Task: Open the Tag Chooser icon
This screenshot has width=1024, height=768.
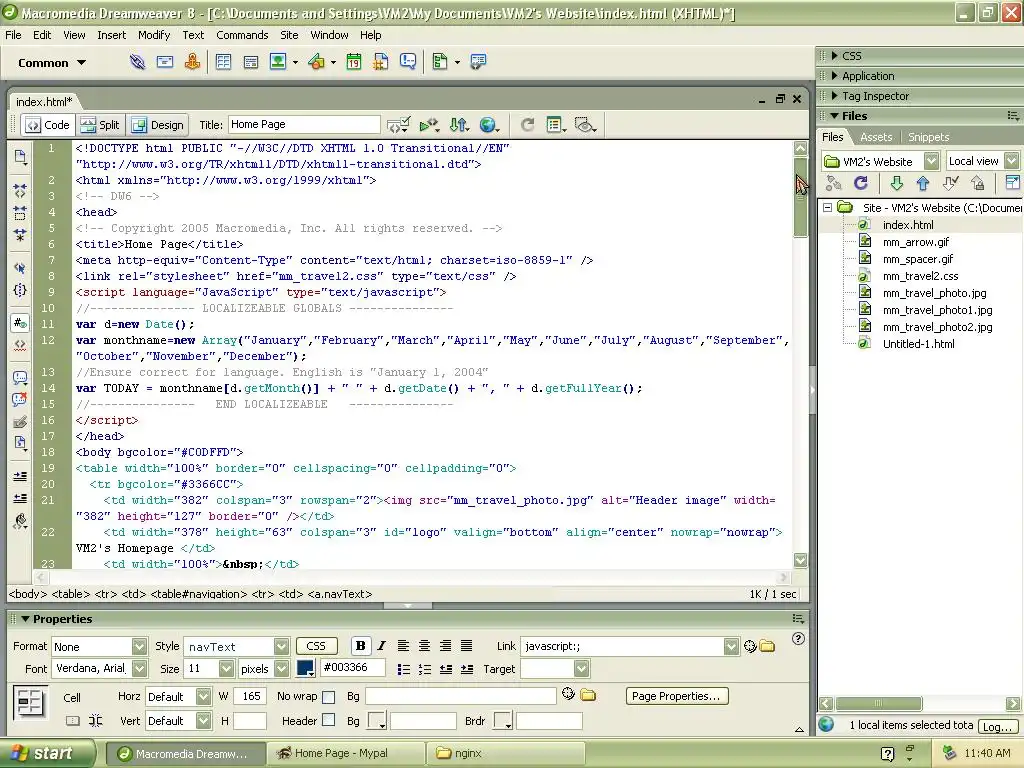Action: point(478,62)
